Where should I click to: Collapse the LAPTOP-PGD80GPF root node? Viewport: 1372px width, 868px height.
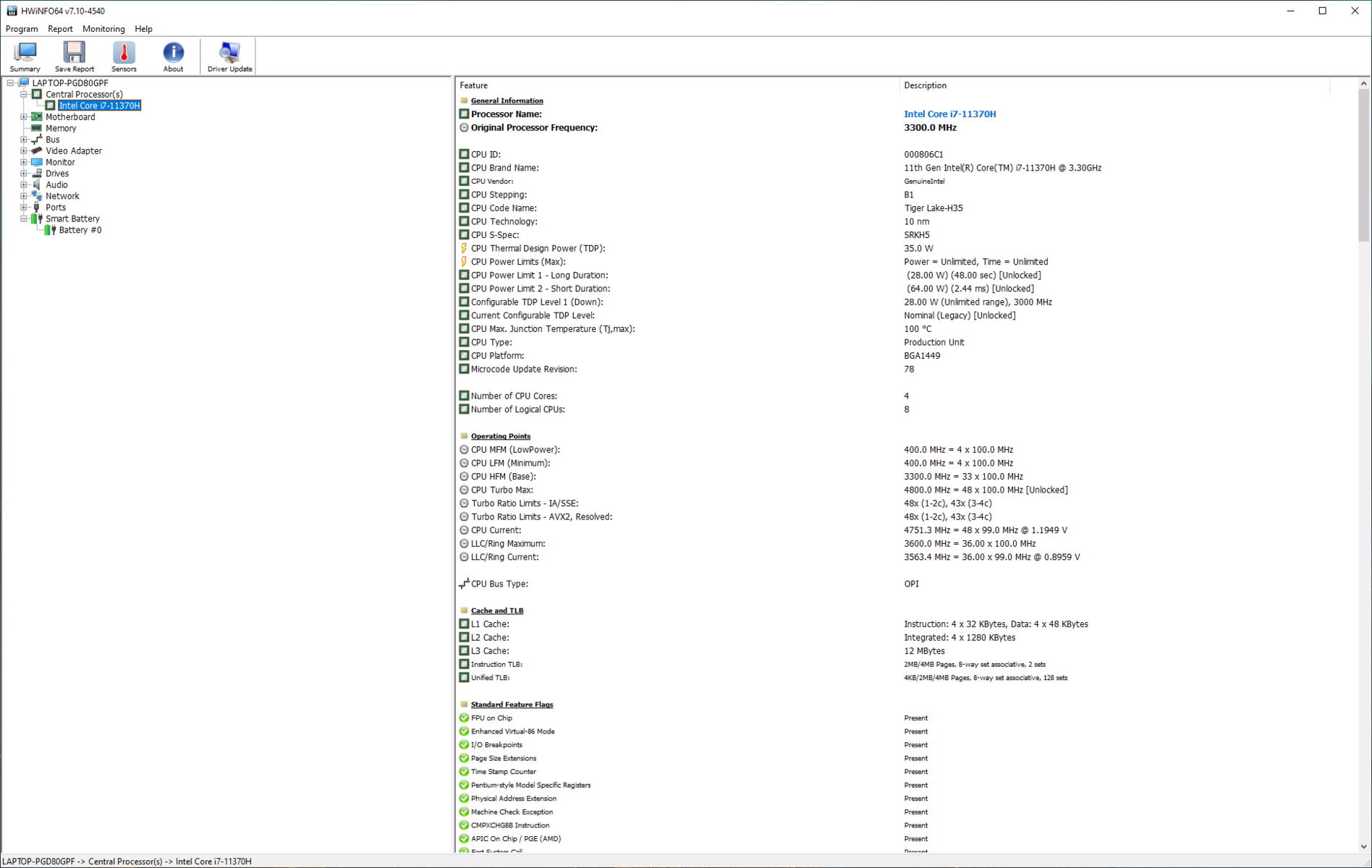click(x=10, y=83)
